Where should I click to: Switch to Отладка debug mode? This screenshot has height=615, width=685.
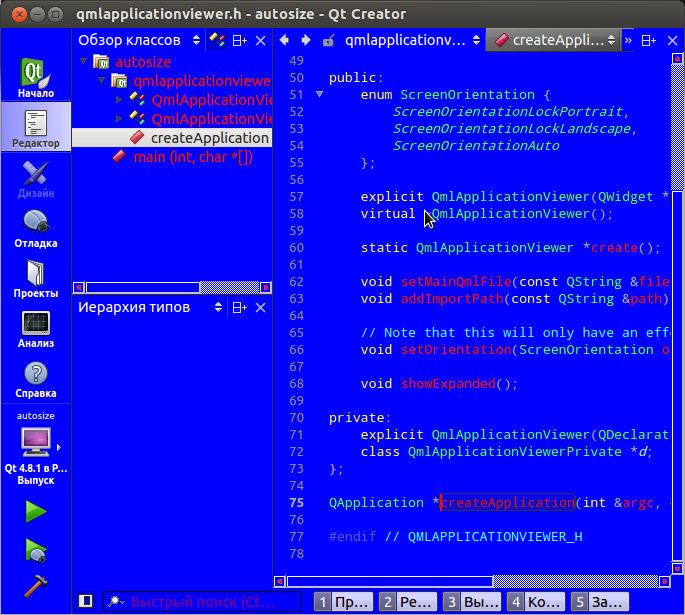(x=36, y=228)
